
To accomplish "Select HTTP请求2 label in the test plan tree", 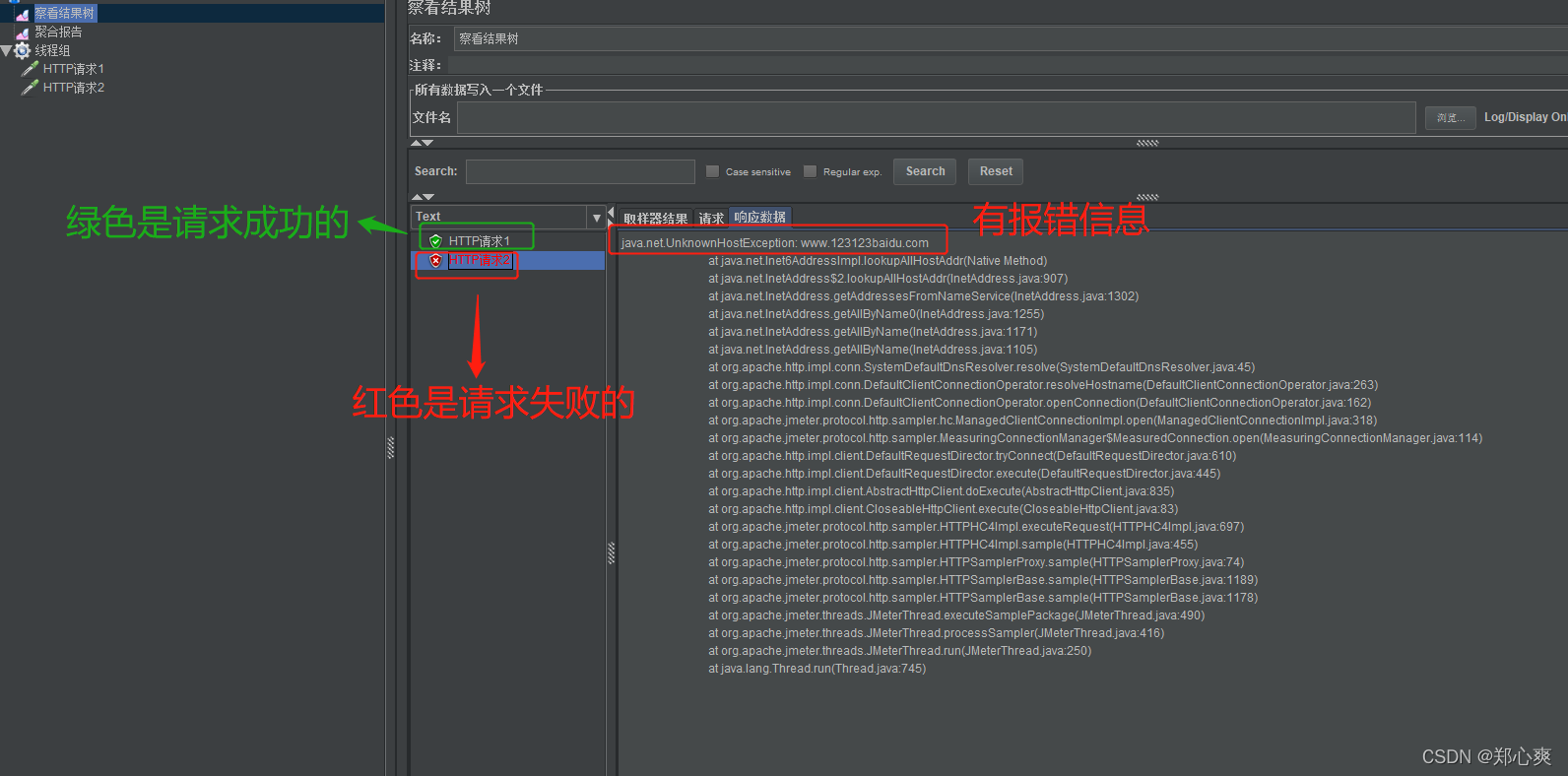I will pos(74,88).
